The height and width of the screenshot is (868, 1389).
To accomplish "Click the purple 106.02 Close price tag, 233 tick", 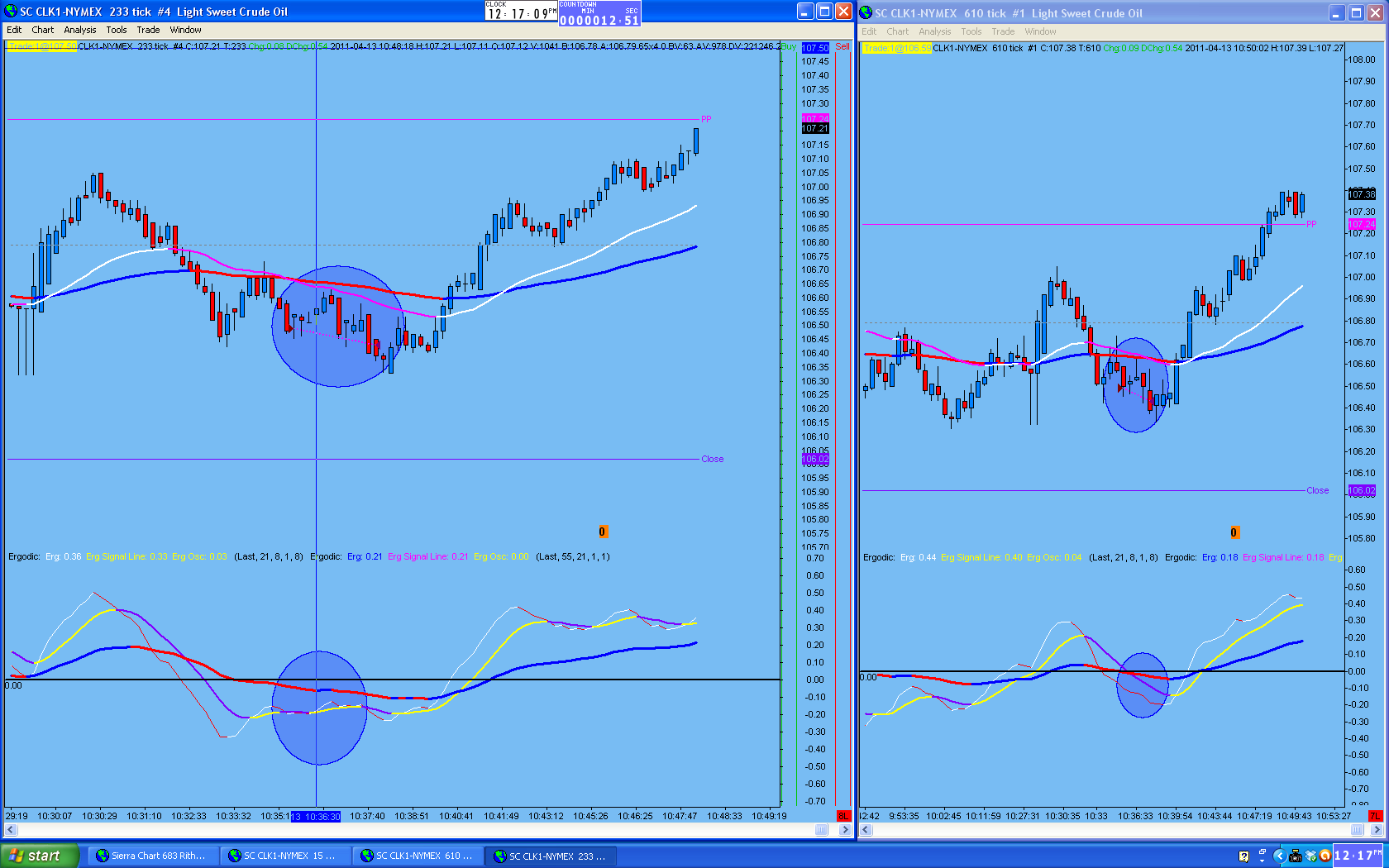I will (x=814, y=459).
